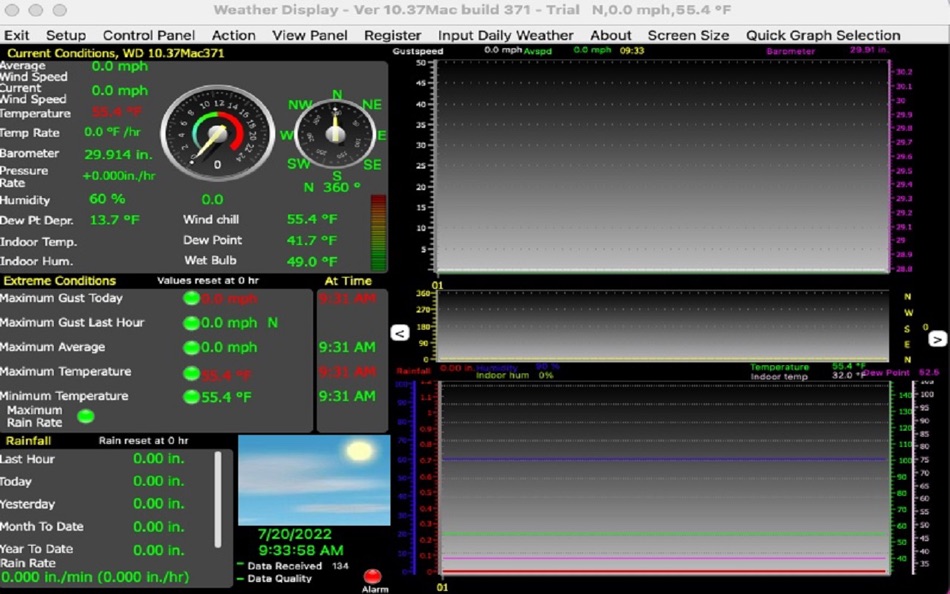Click the Indoor temp graph legend label
The image size is (950, 594).
coord(779,376)
